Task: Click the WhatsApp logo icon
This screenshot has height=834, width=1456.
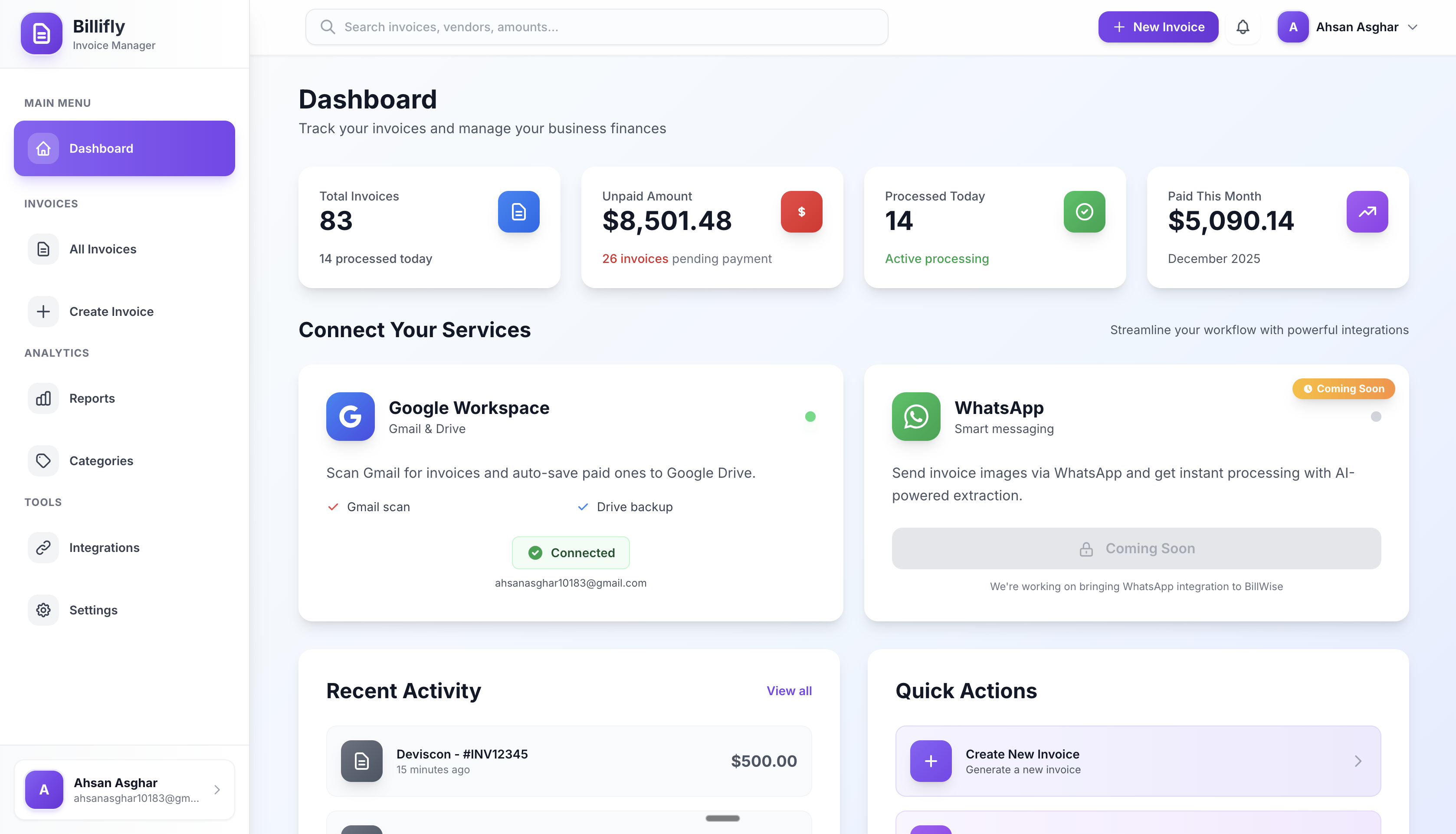Action: [x=916, y=417]
